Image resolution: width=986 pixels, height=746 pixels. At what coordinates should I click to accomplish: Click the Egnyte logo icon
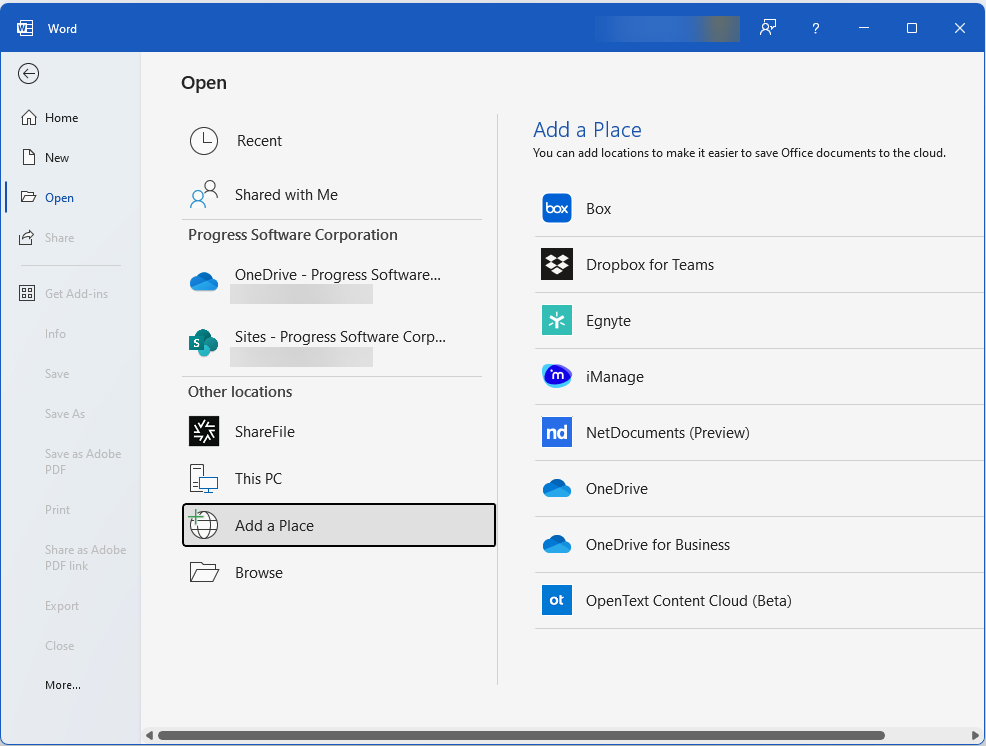(557, 320)
